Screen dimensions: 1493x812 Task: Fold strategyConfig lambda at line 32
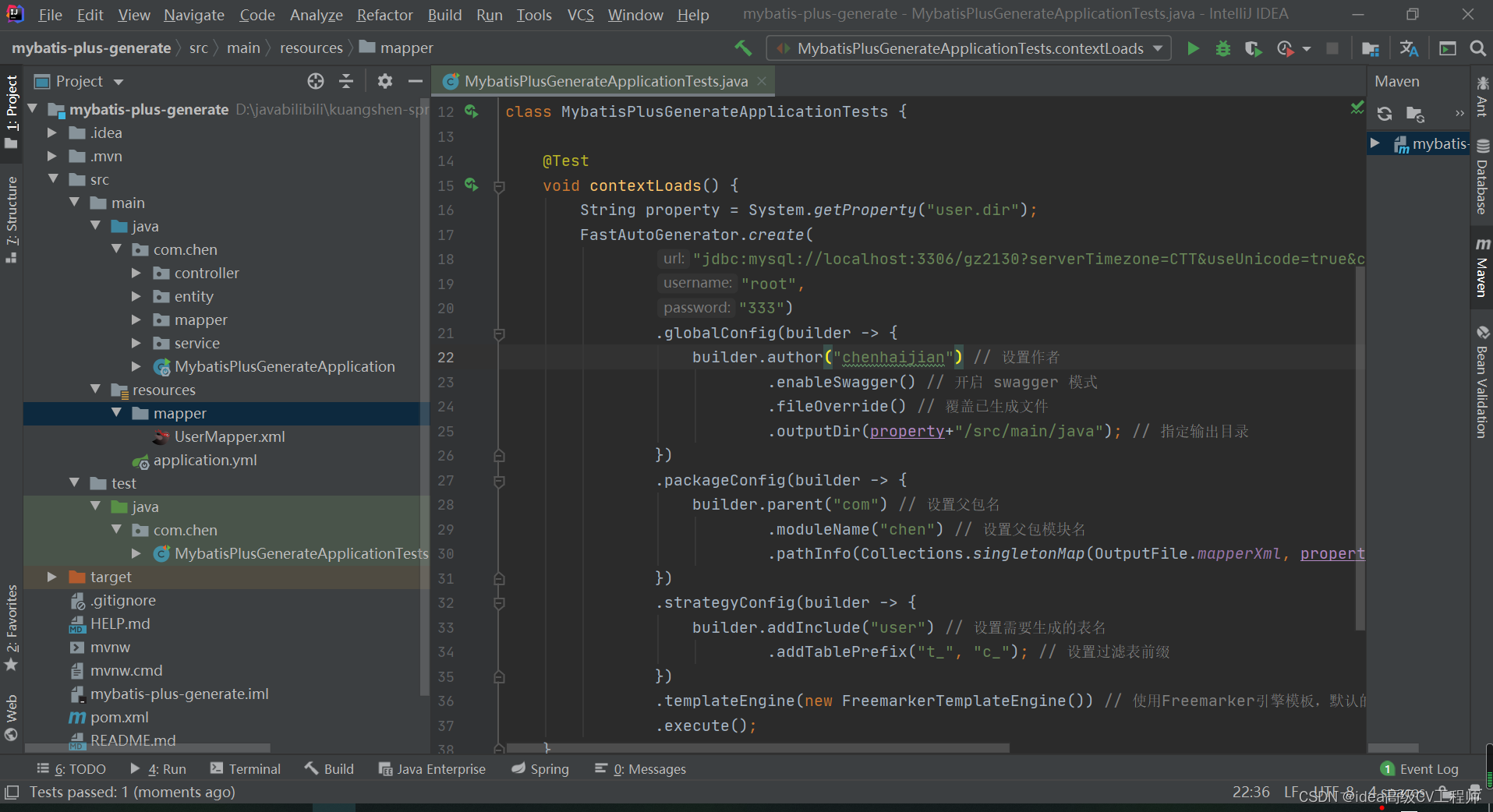[x=499, y=603]
